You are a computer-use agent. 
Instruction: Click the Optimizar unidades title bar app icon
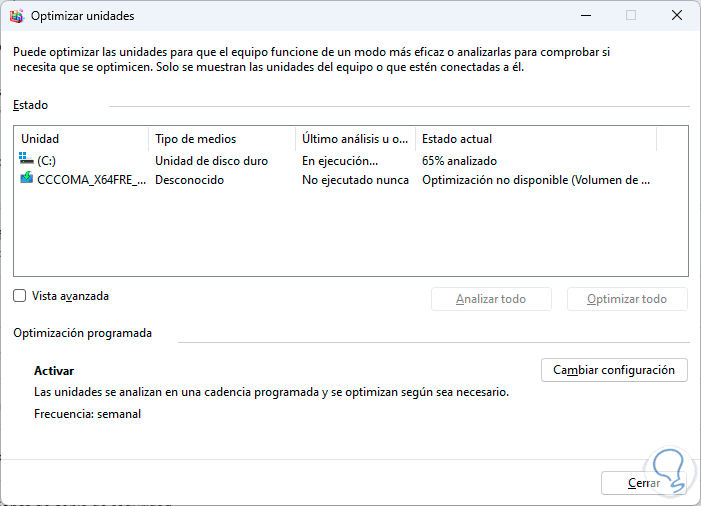point(16,16)
